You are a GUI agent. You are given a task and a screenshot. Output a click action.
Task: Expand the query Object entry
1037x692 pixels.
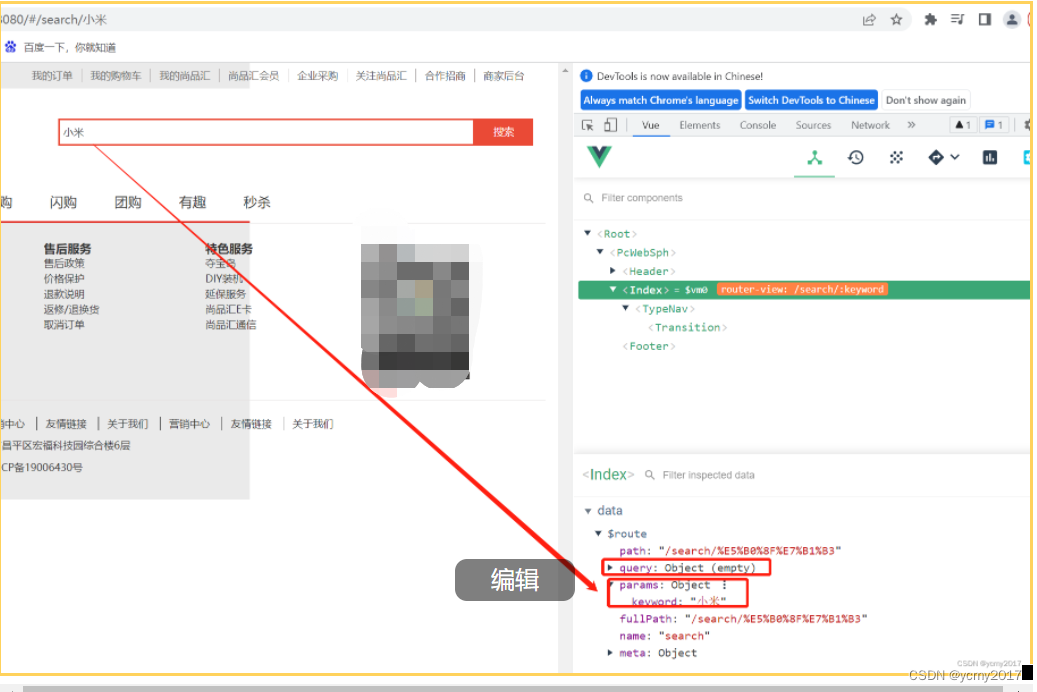coord(610,568)
